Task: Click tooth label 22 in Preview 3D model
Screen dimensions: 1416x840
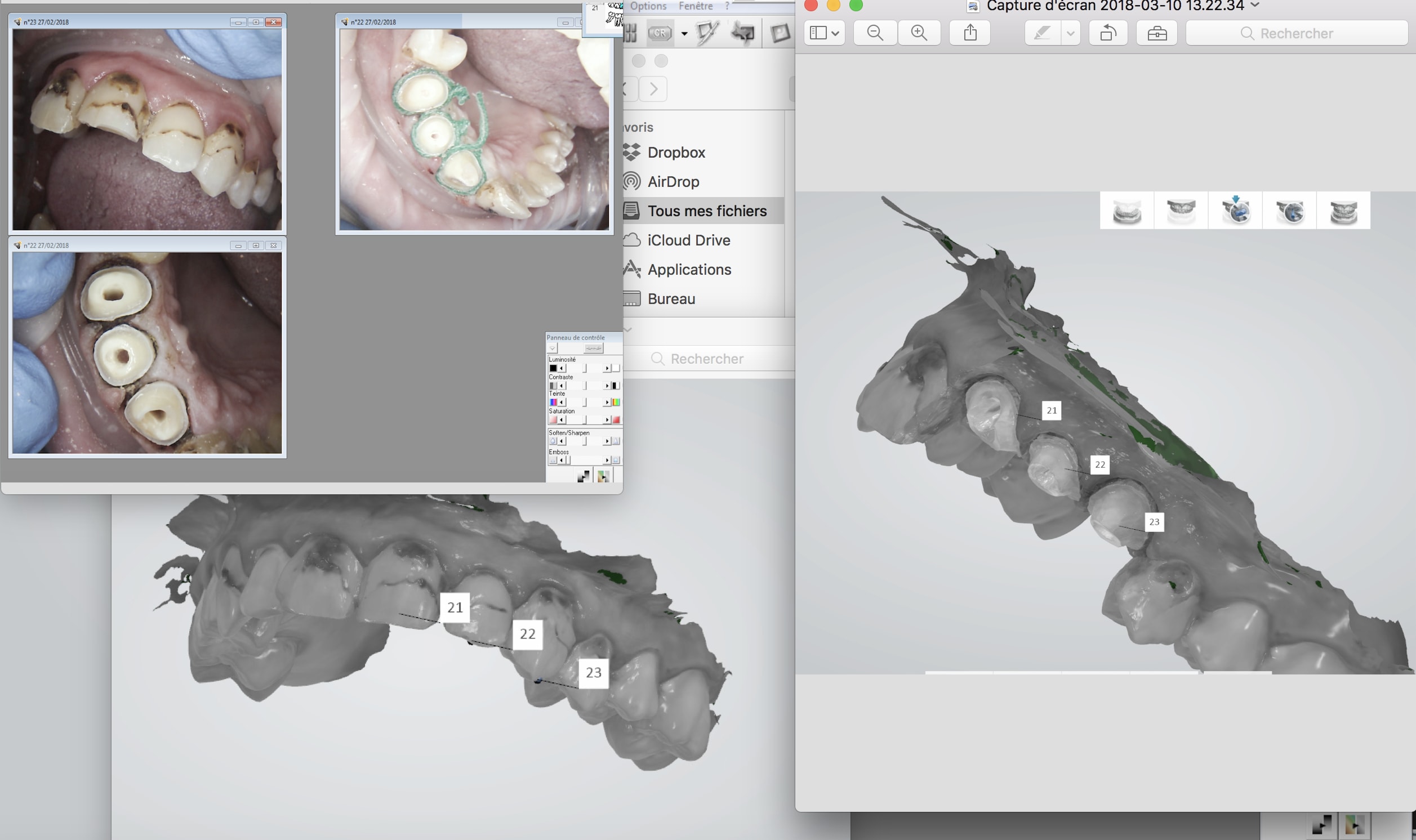Action: tap(1099, 464)
